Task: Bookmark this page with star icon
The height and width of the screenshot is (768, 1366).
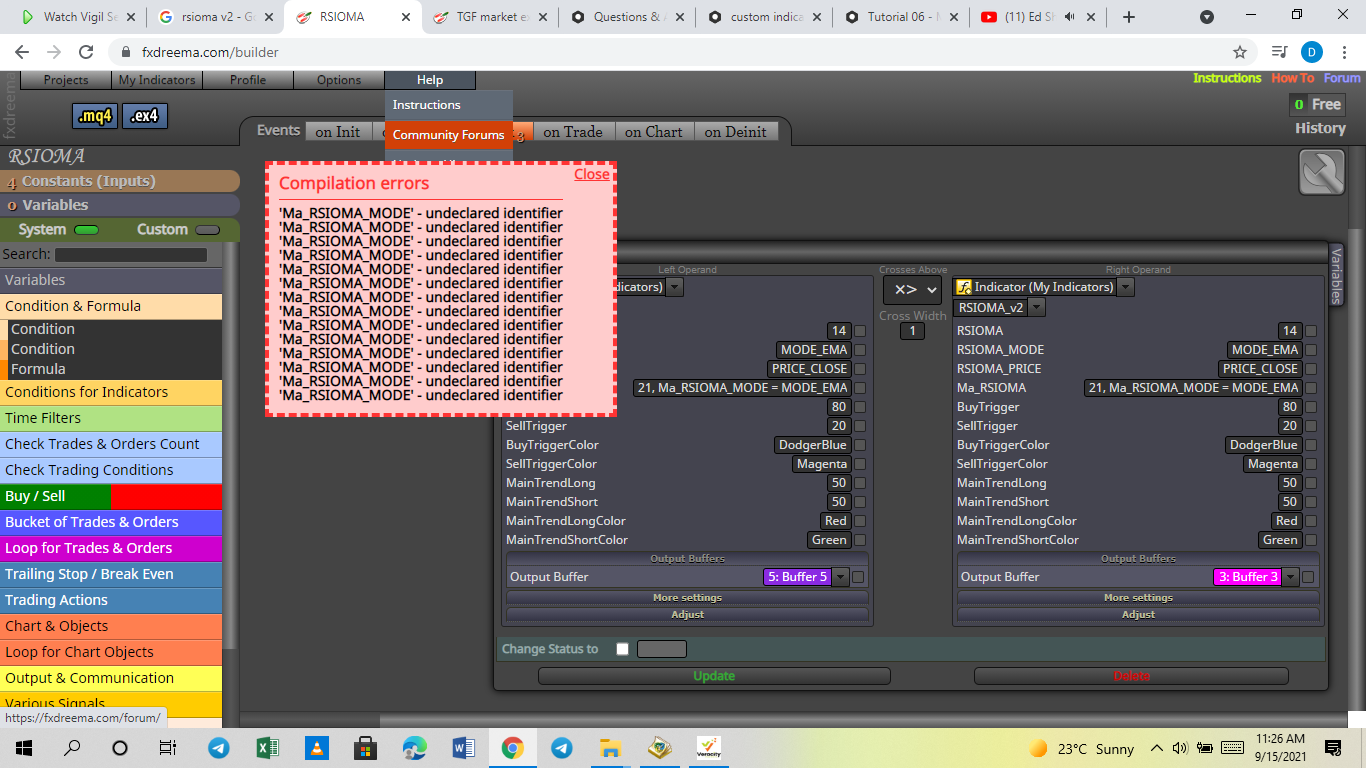Action: click(x=1240, y=52)
